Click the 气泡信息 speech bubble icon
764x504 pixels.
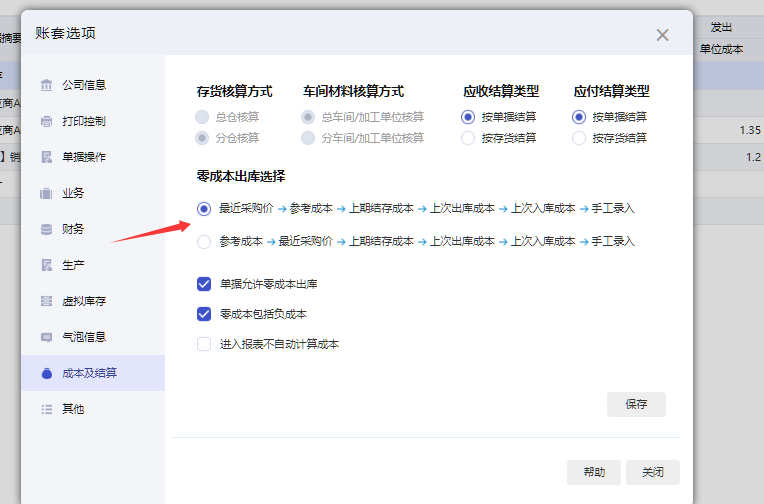[x=46, y=337]
